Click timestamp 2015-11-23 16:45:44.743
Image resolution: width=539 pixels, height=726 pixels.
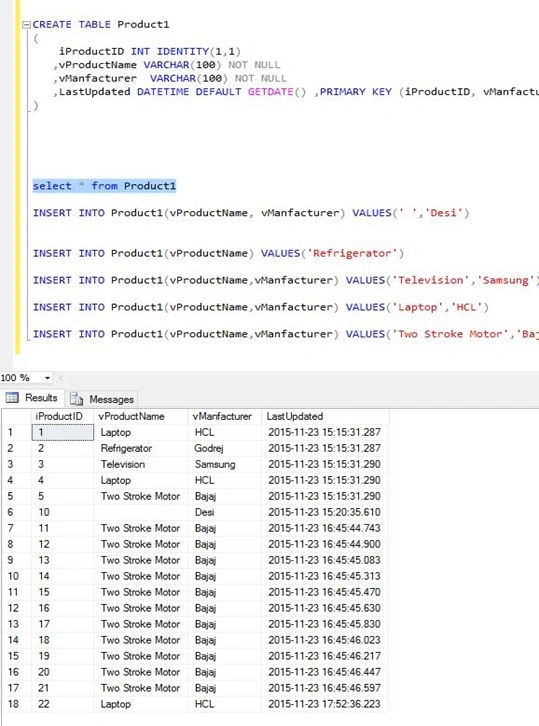324,528
